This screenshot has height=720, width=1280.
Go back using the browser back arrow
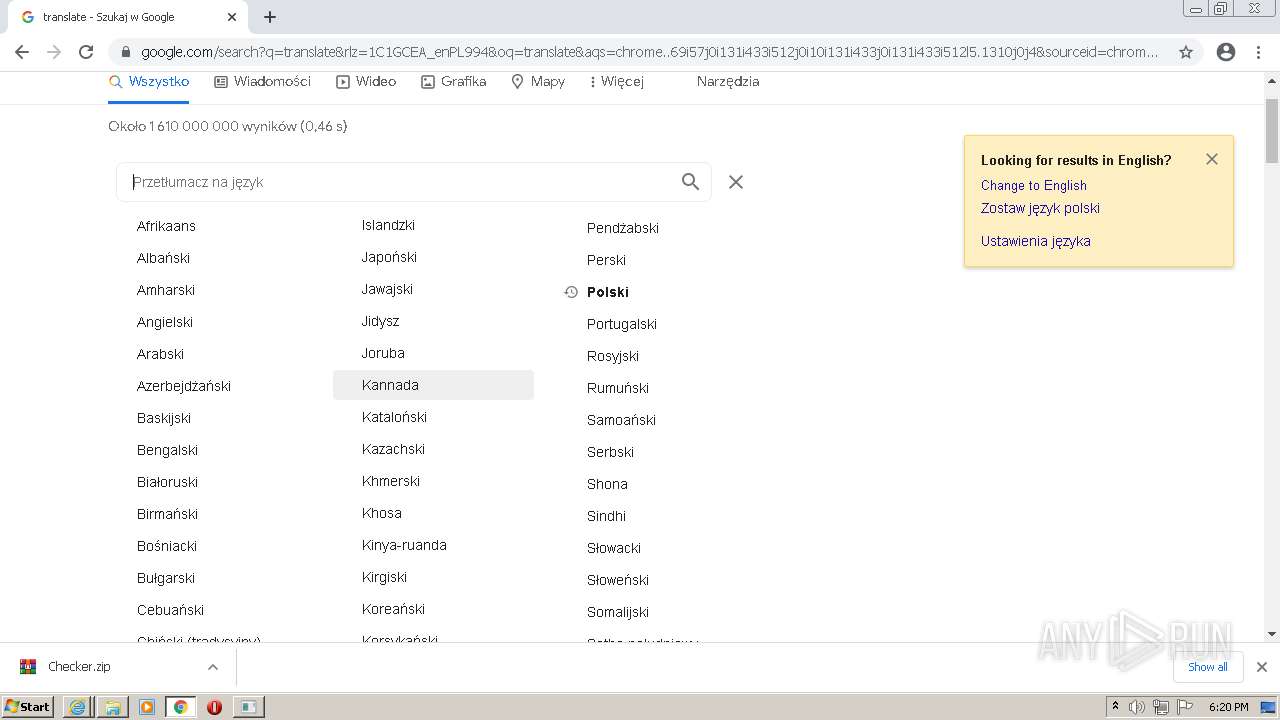point(22,52)
